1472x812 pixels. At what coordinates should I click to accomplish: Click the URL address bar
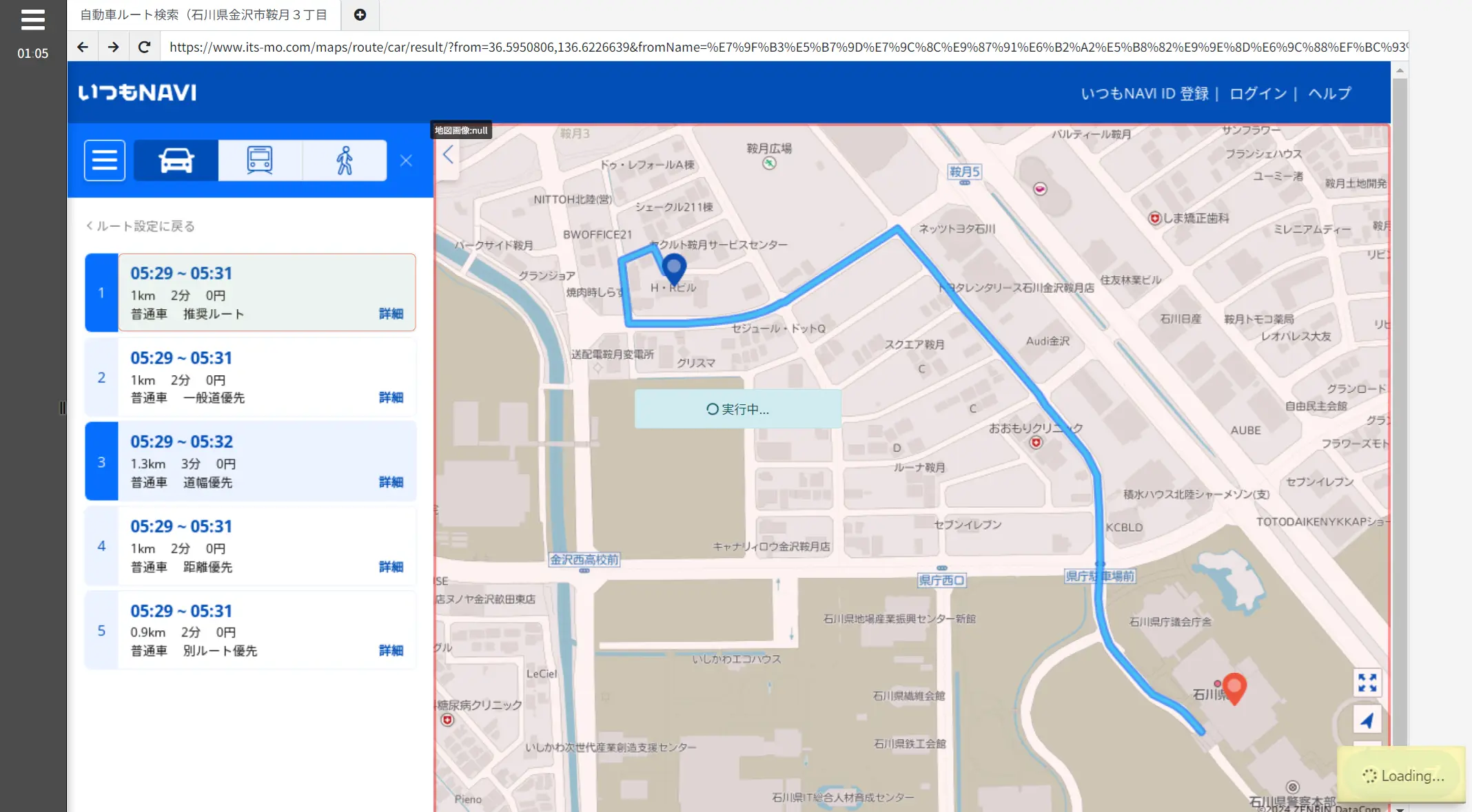click(x=784, y=47)
